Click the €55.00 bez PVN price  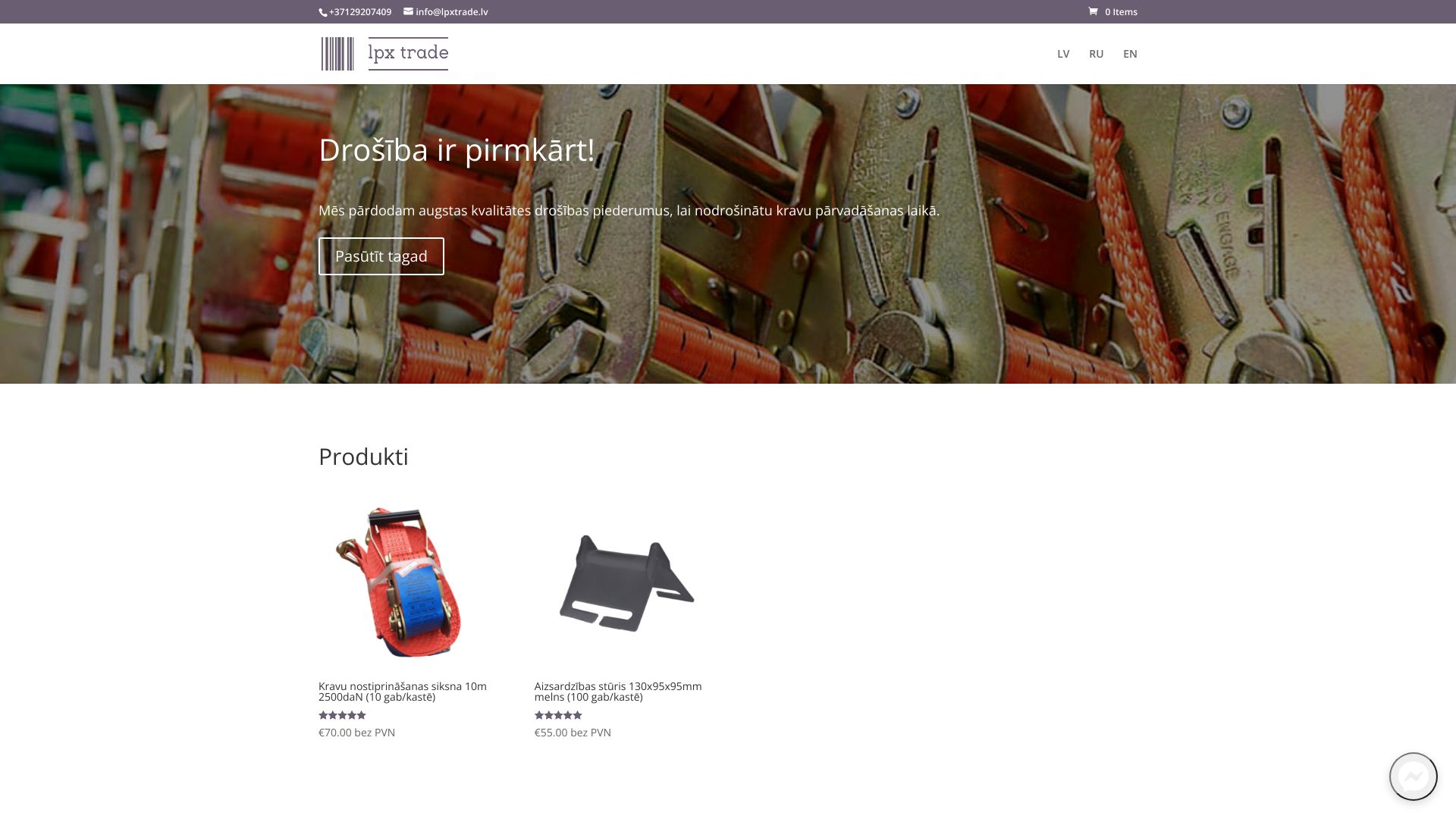(573, 733)
